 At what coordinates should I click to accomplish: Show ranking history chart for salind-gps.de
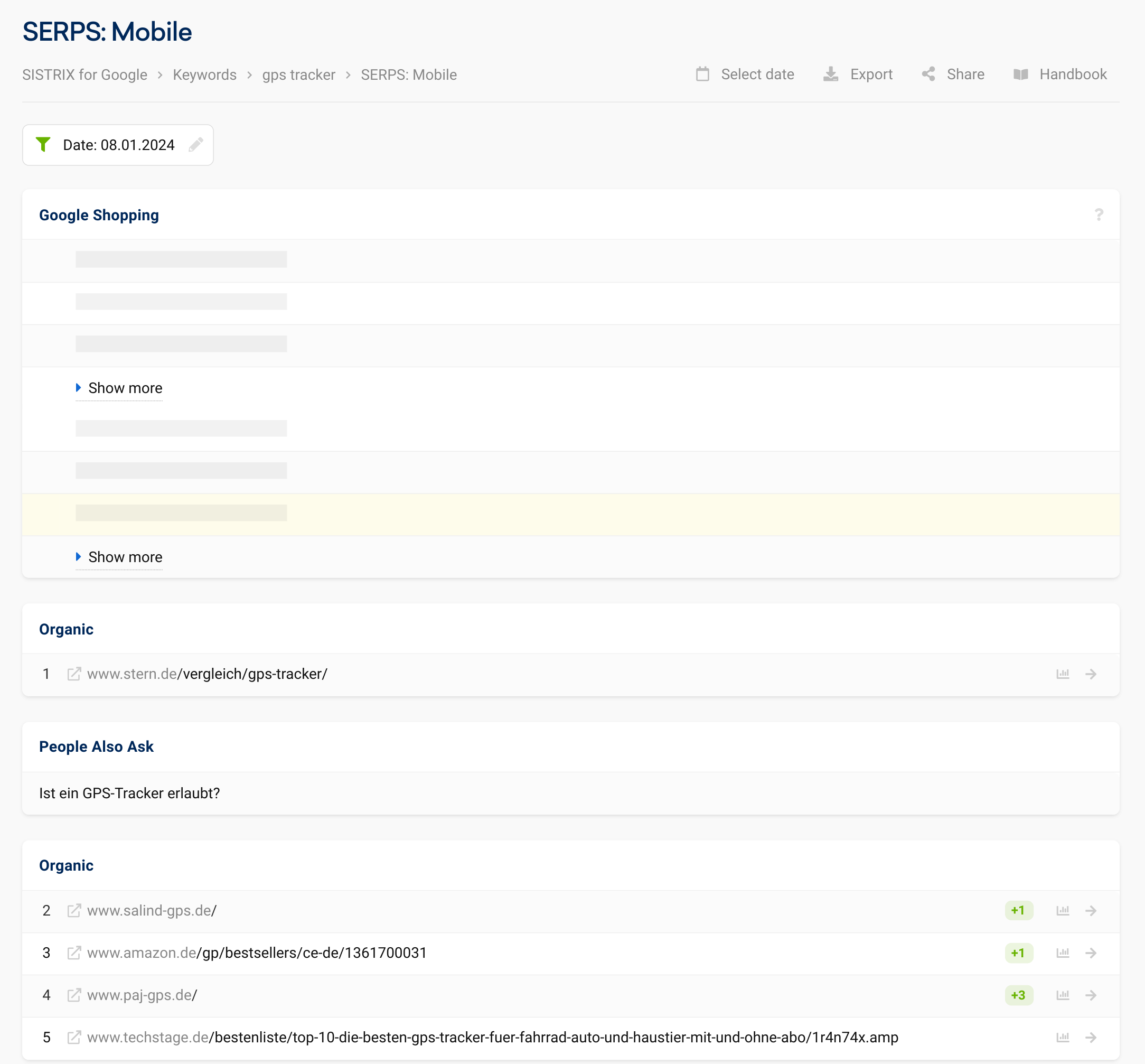pos(1062,910)
